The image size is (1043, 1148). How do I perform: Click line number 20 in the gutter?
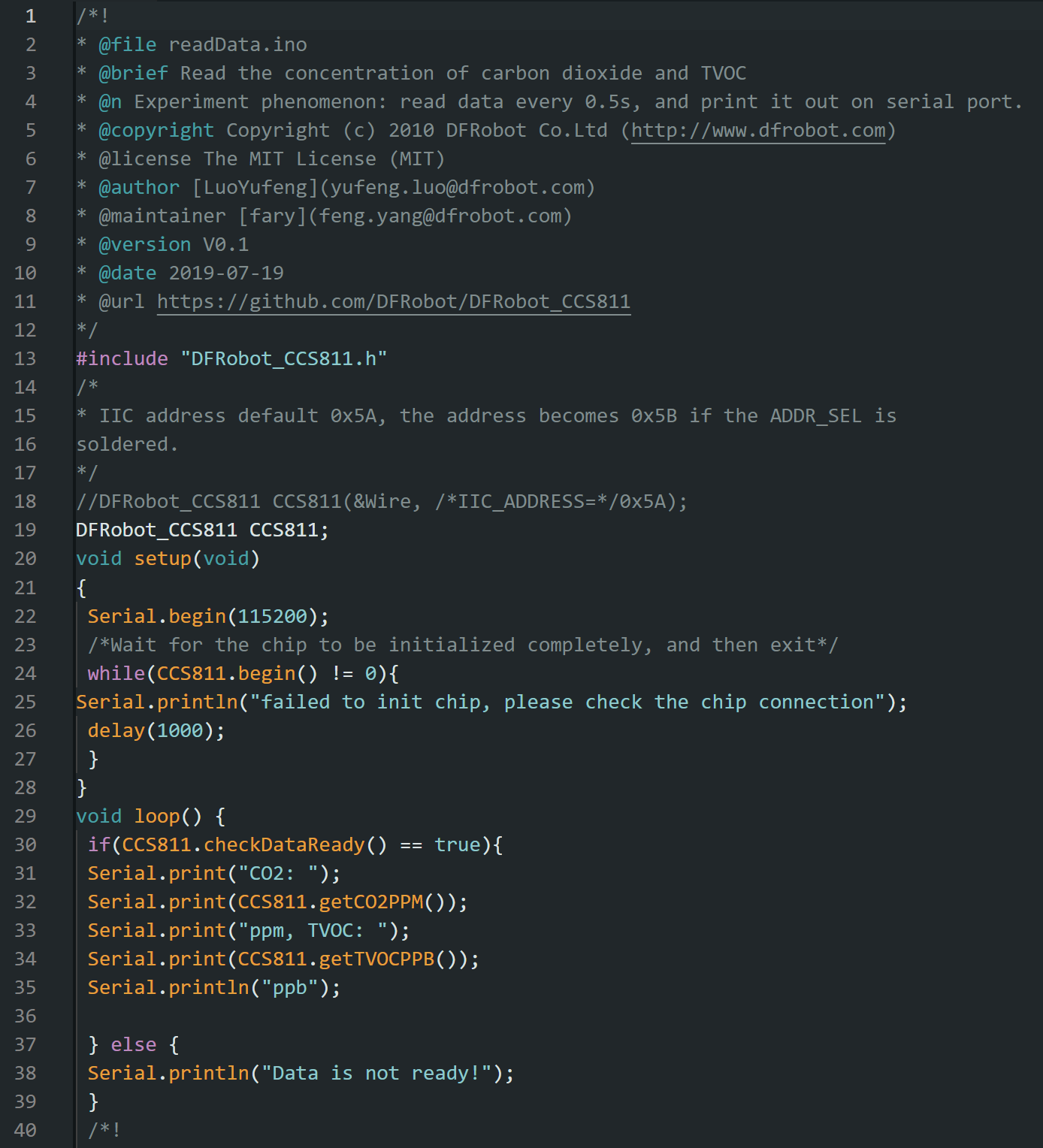pyautogui.click(x=26, y=558)
